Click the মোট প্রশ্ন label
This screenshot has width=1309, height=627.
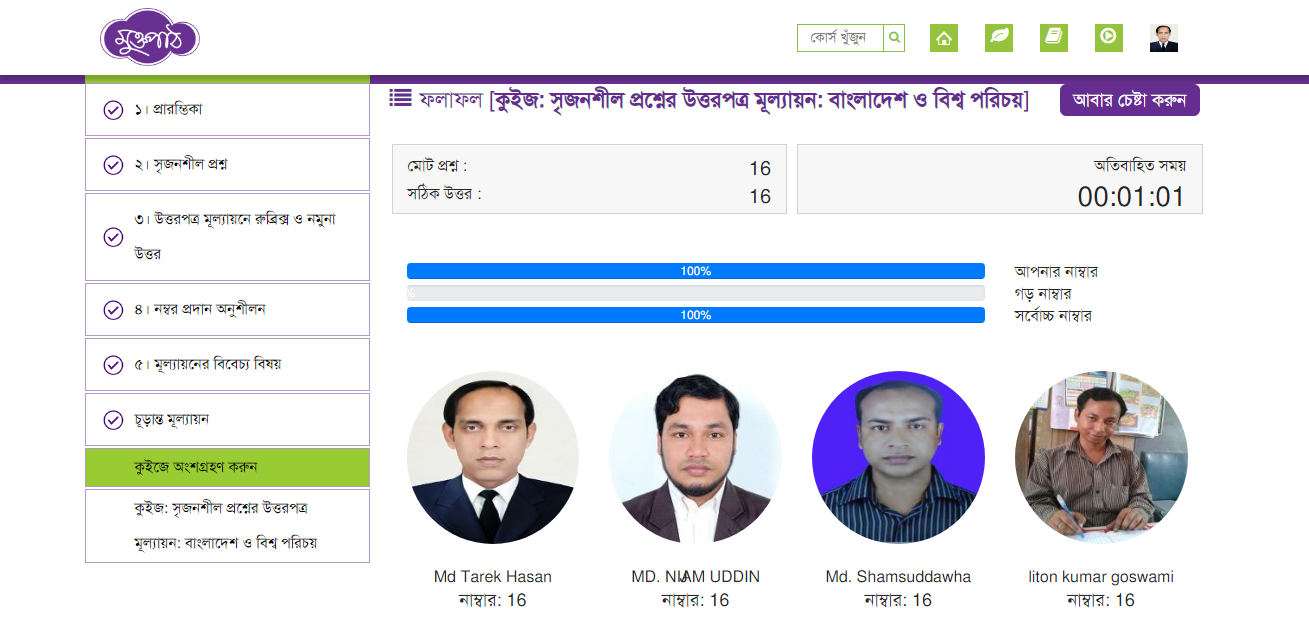pyautogui.click(x=437, y=166)
